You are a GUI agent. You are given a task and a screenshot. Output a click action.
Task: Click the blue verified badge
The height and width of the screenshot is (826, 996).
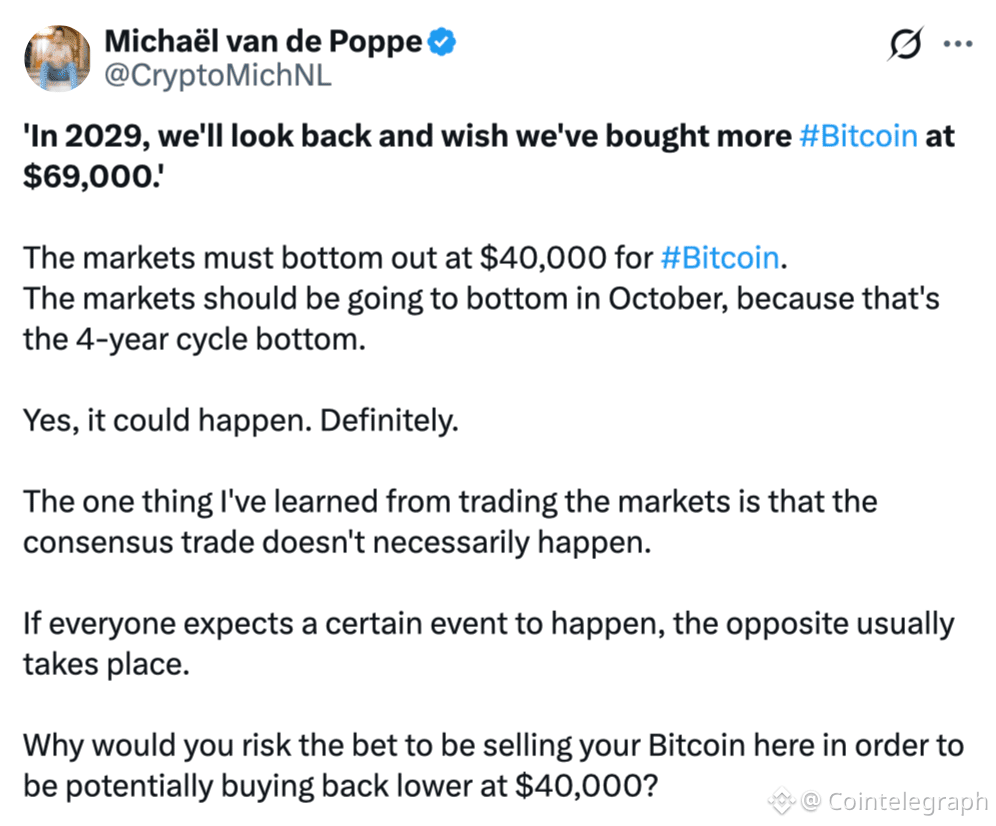(x=441, y=42)
